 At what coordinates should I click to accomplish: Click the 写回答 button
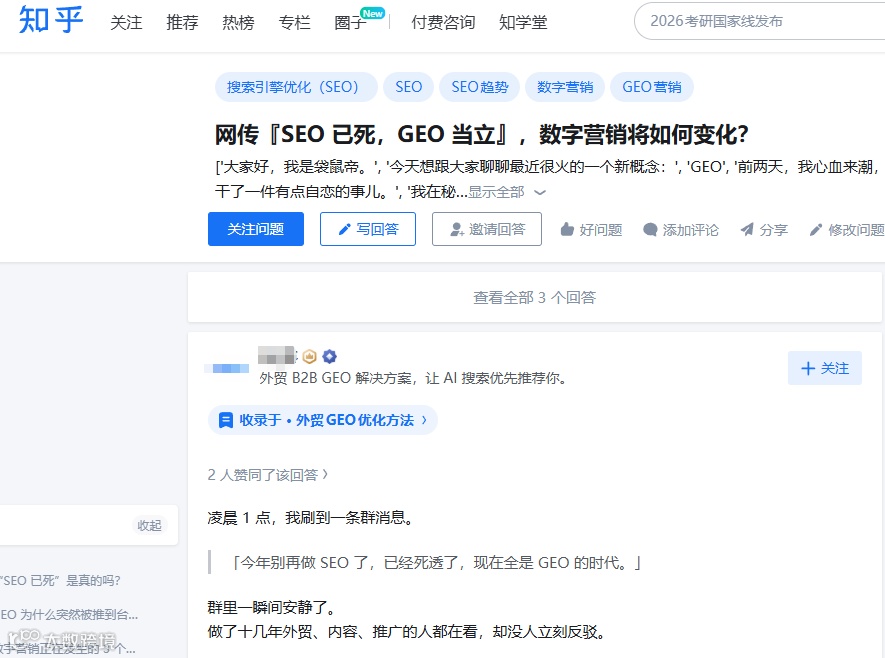pos(368,229)
